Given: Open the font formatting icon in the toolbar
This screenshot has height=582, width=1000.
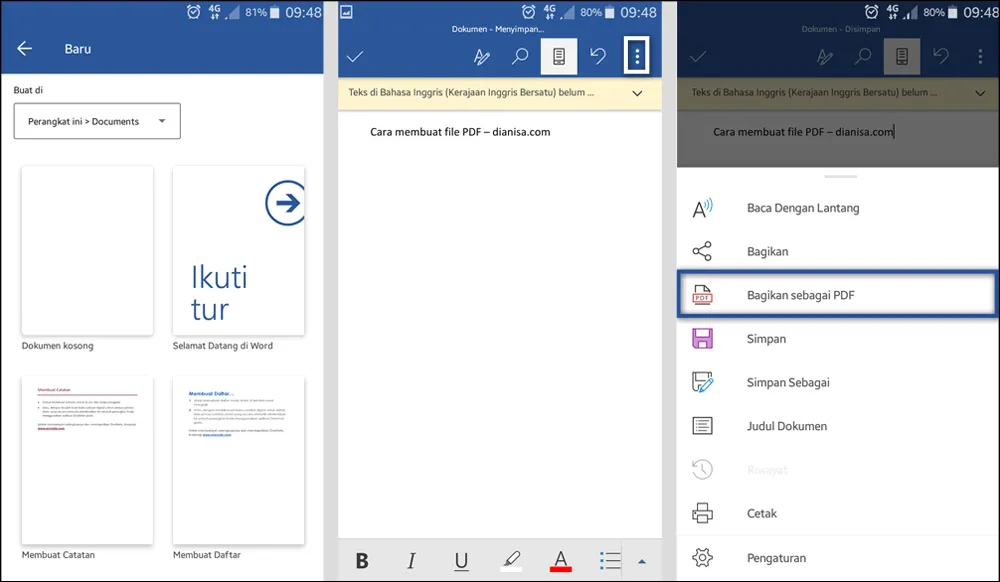Looking at the screenshot, I should pyautogui.click(x=481, y=56).
